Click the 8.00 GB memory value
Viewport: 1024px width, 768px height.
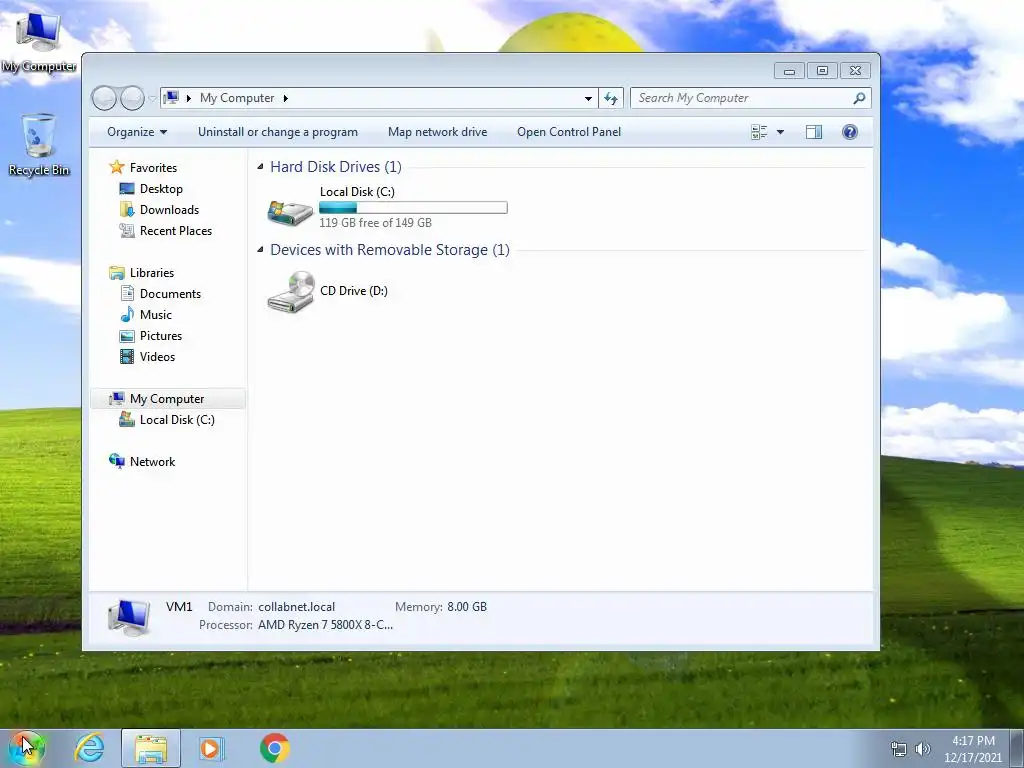point(467,607)
